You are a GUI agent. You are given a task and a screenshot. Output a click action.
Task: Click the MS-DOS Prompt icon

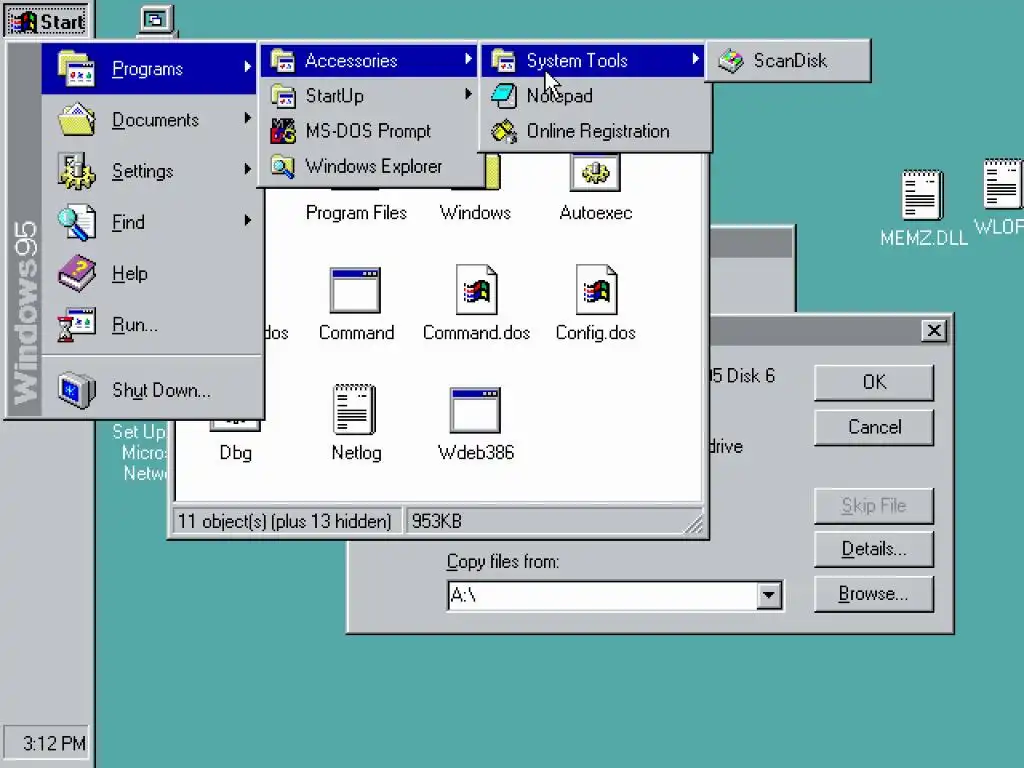click(x=283, y=131)
